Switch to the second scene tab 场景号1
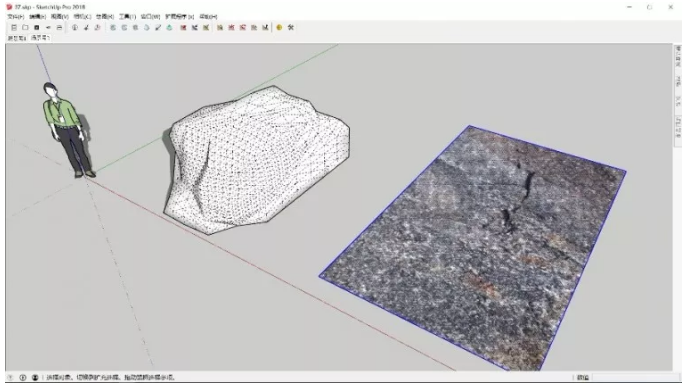 point(40,38)
